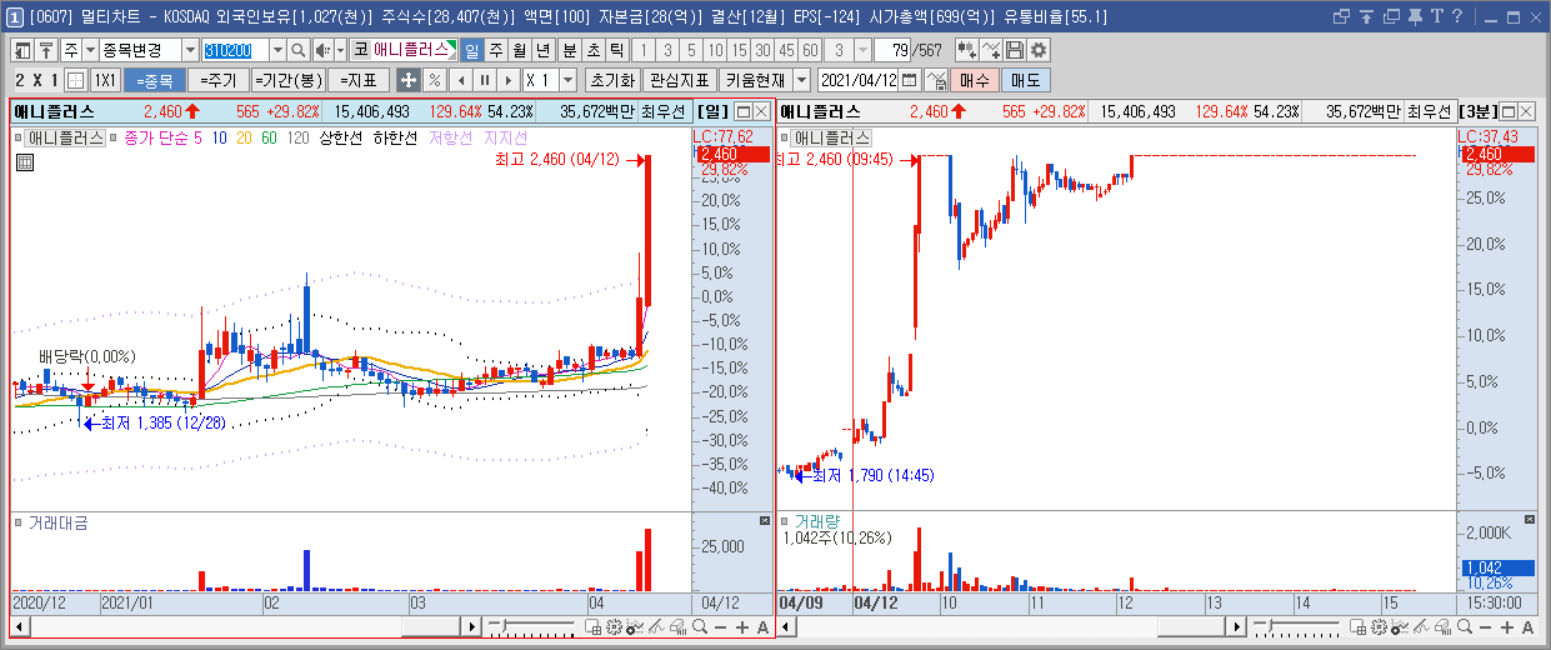Click the 1X1 layout button
The width and height of the screenshot is (1551, 650).
104,80
